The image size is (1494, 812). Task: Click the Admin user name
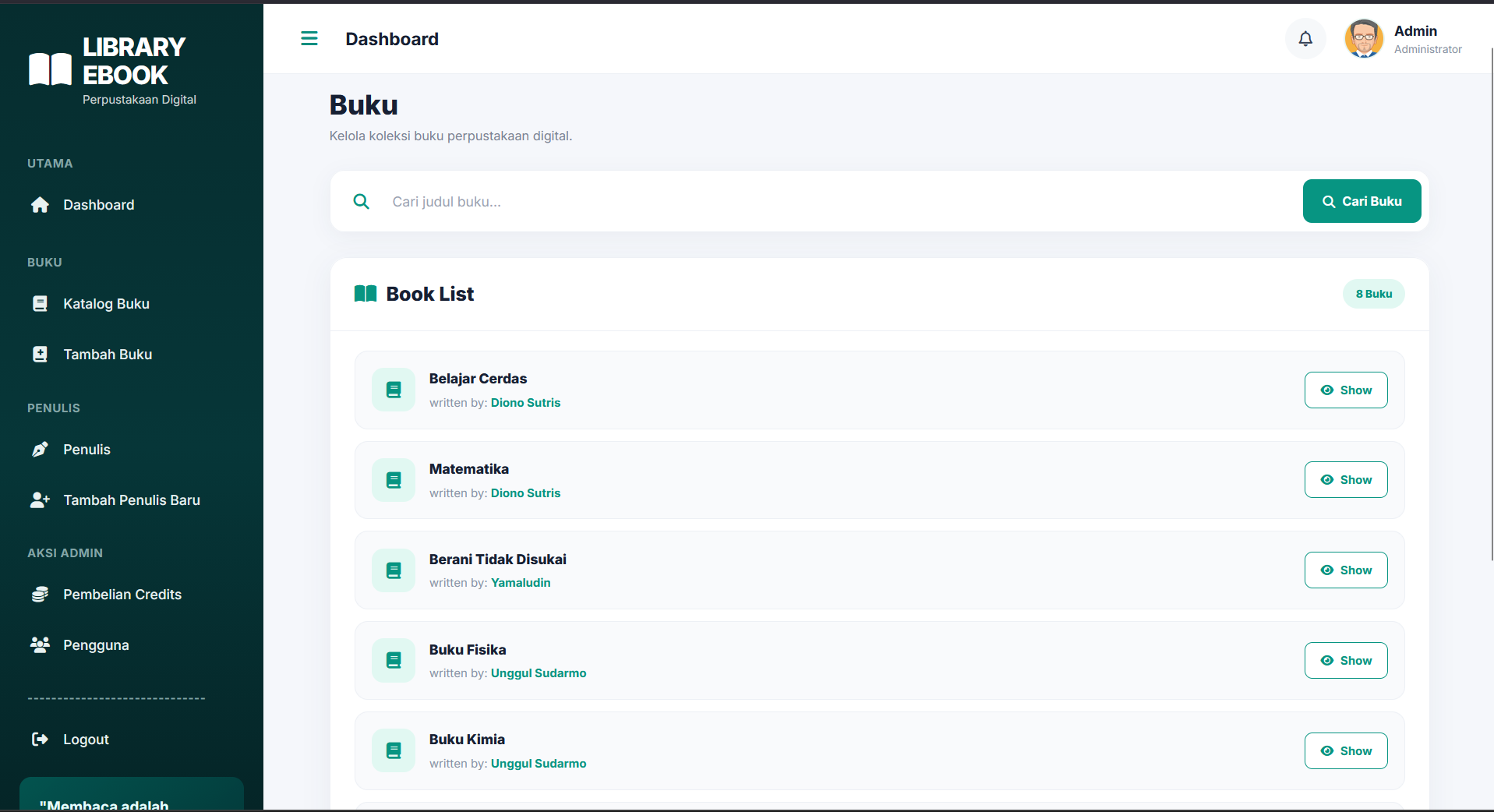point(1415,31)
